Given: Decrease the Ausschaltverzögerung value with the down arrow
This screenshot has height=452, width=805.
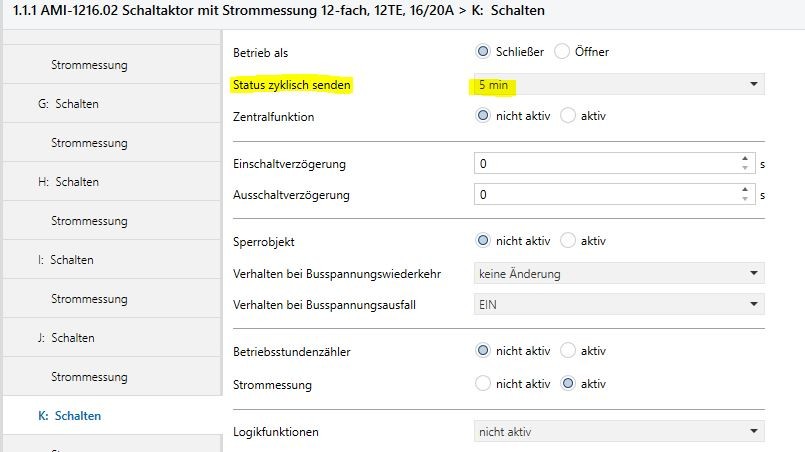Looking at the screenshot, I should tap(745, 200).
